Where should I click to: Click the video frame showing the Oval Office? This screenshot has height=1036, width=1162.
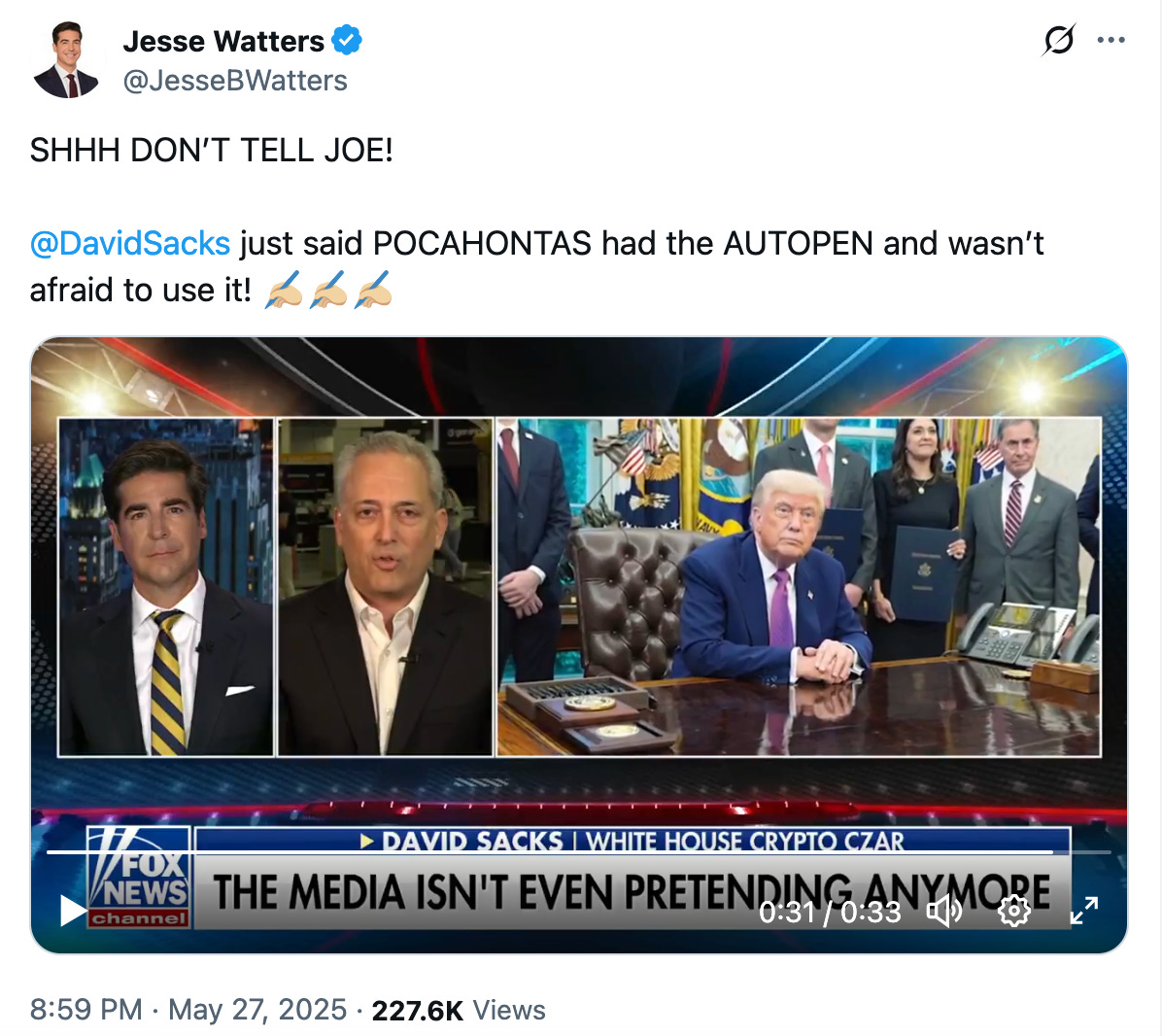799,587
